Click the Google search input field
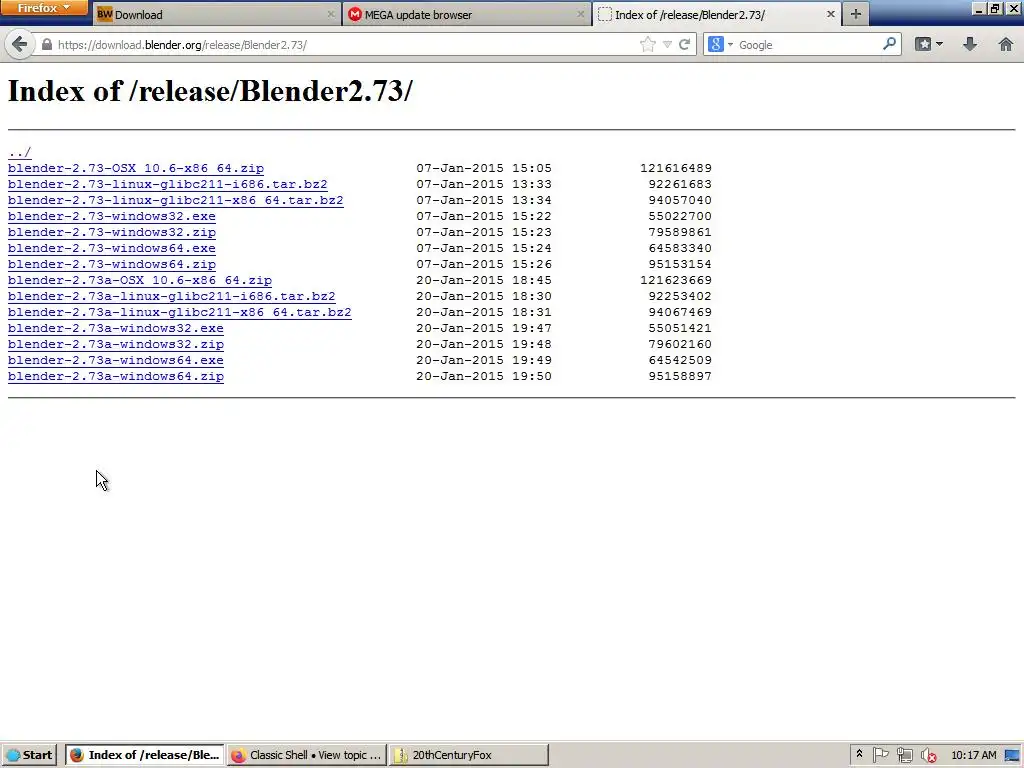Image resolution: width=1024 pixels, height=768 pixels. (x=808, y=44)
